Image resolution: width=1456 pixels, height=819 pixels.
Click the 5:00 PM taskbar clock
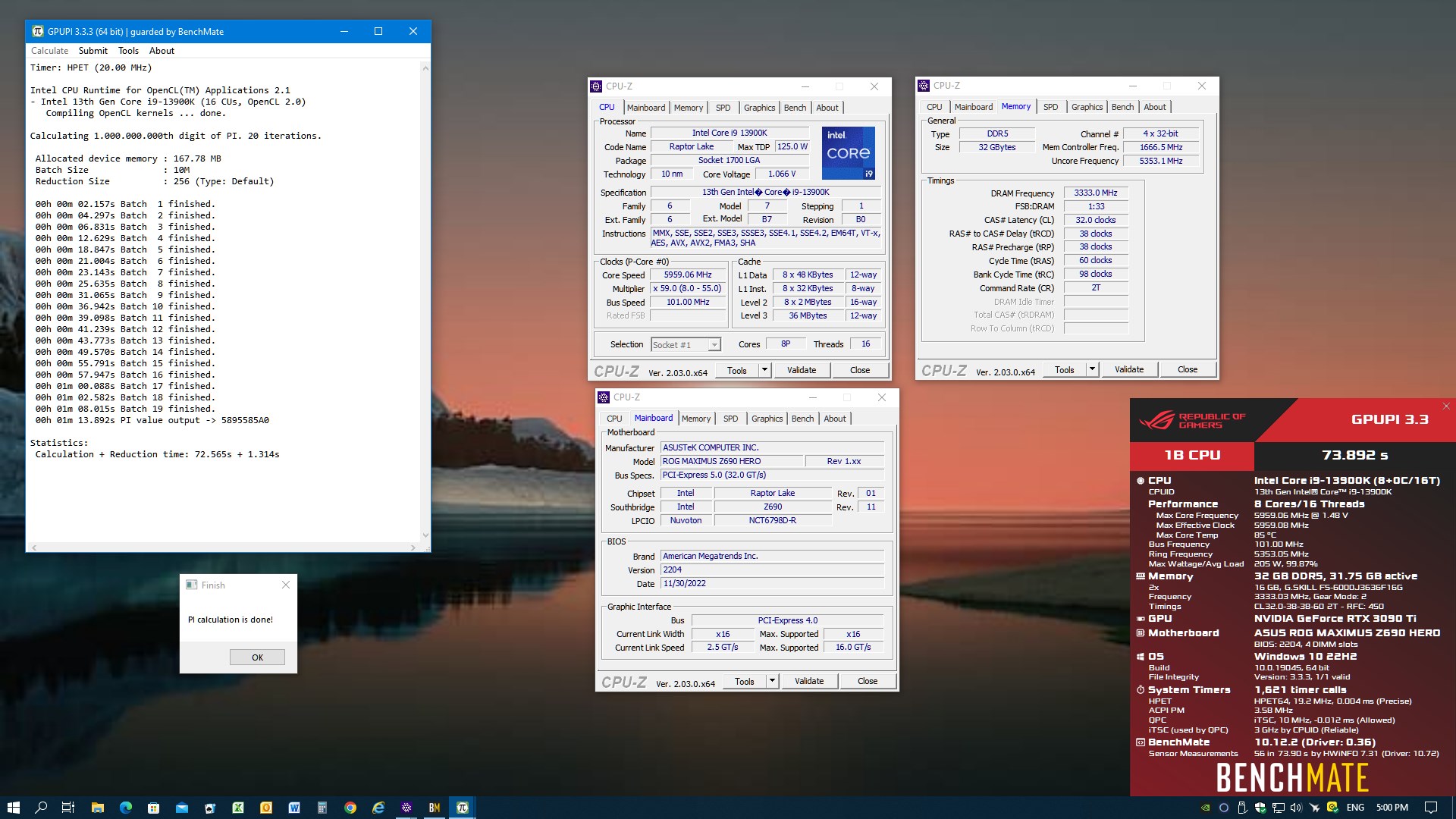(x=1392, y=808)
